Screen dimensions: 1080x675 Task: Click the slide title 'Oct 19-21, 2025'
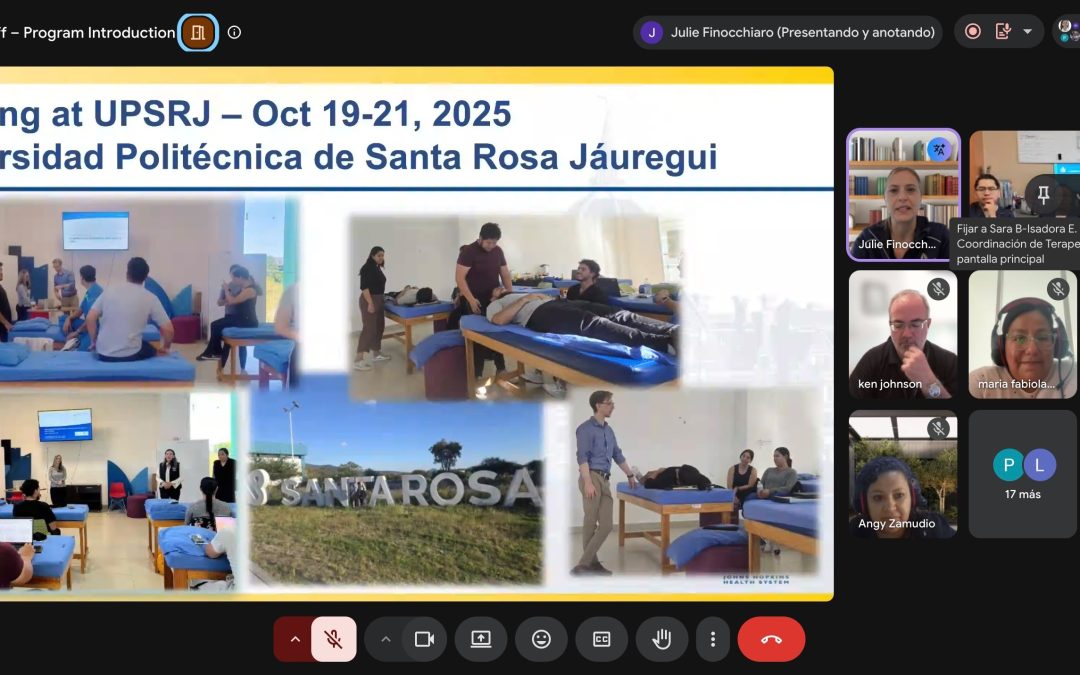pos(382,114)
